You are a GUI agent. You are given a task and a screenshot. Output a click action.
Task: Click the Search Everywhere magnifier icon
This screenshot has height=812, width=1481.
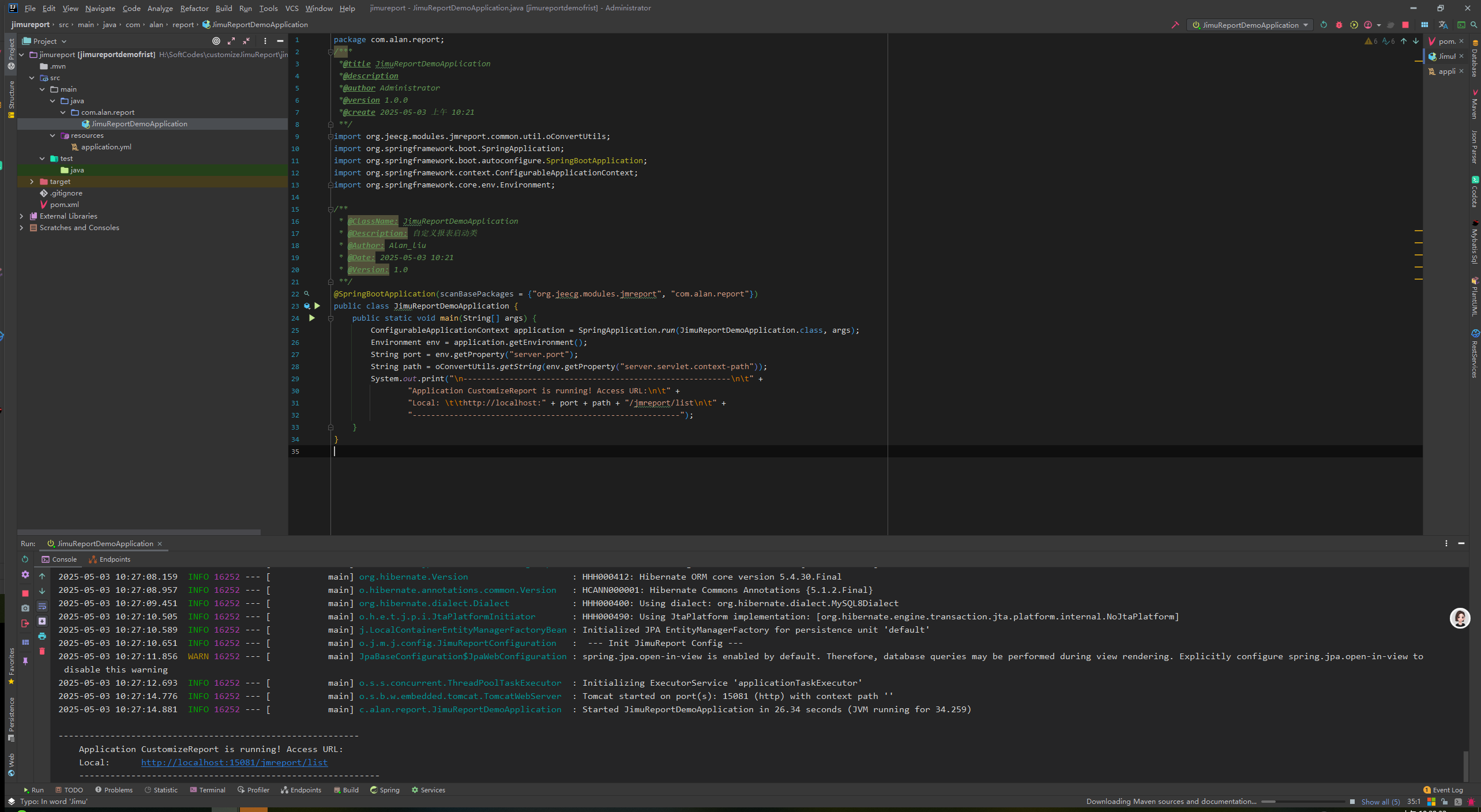[x=1474, y=25]
